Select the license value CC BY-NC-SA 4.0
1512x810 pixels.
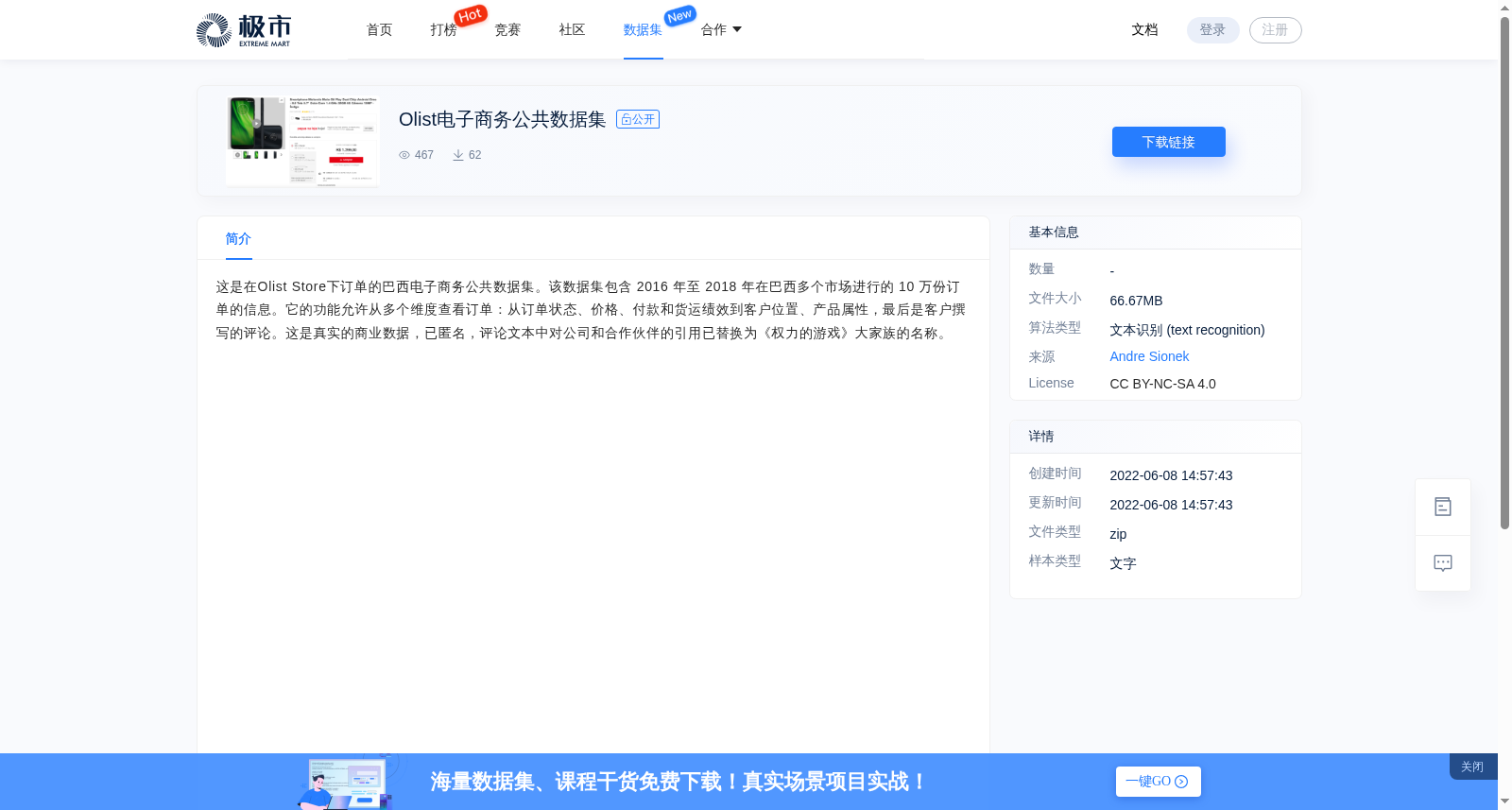point(1162,384)
